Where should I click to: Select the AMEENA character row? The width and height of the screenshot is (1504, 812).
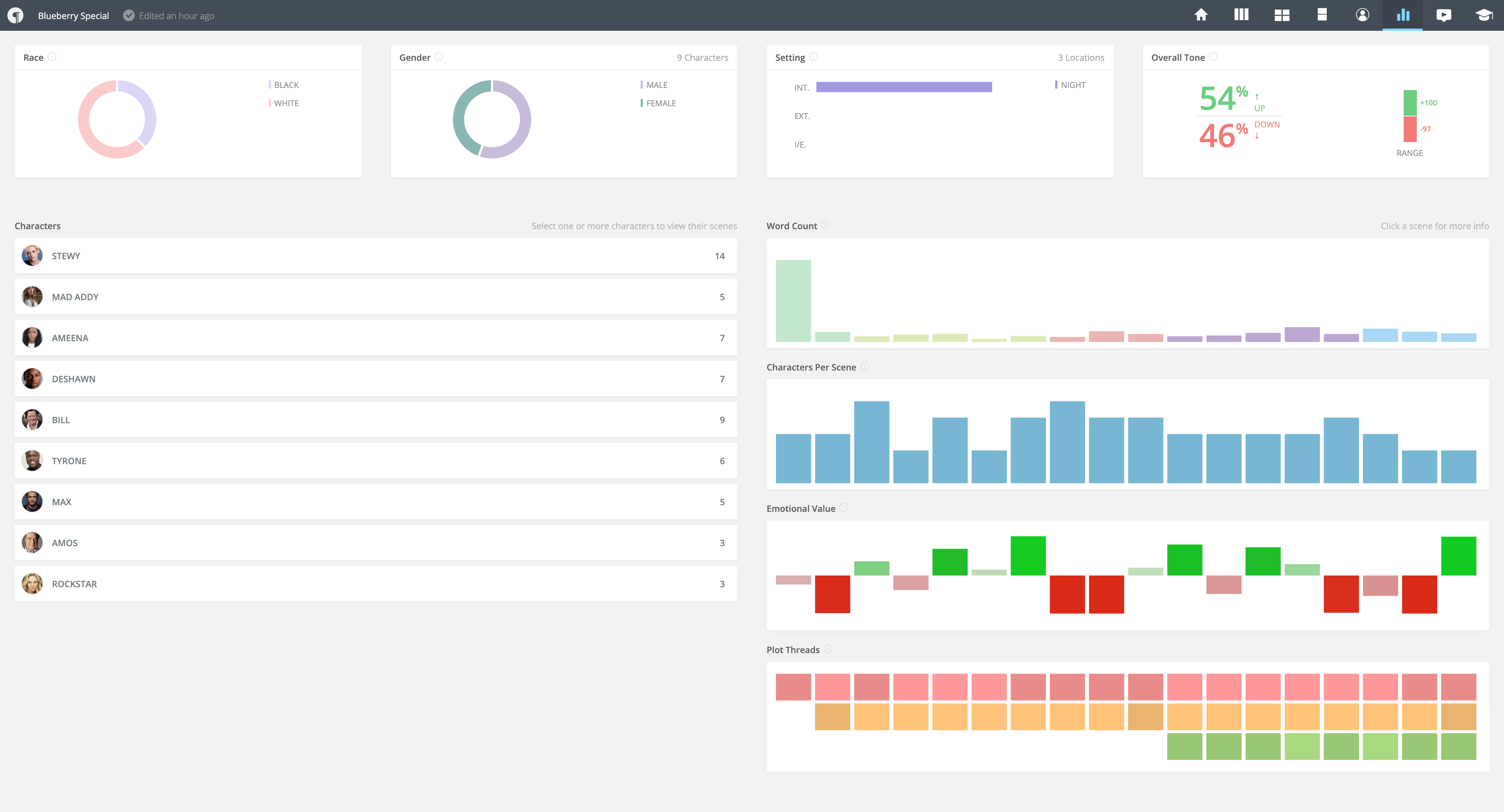[x=375, y=338]
